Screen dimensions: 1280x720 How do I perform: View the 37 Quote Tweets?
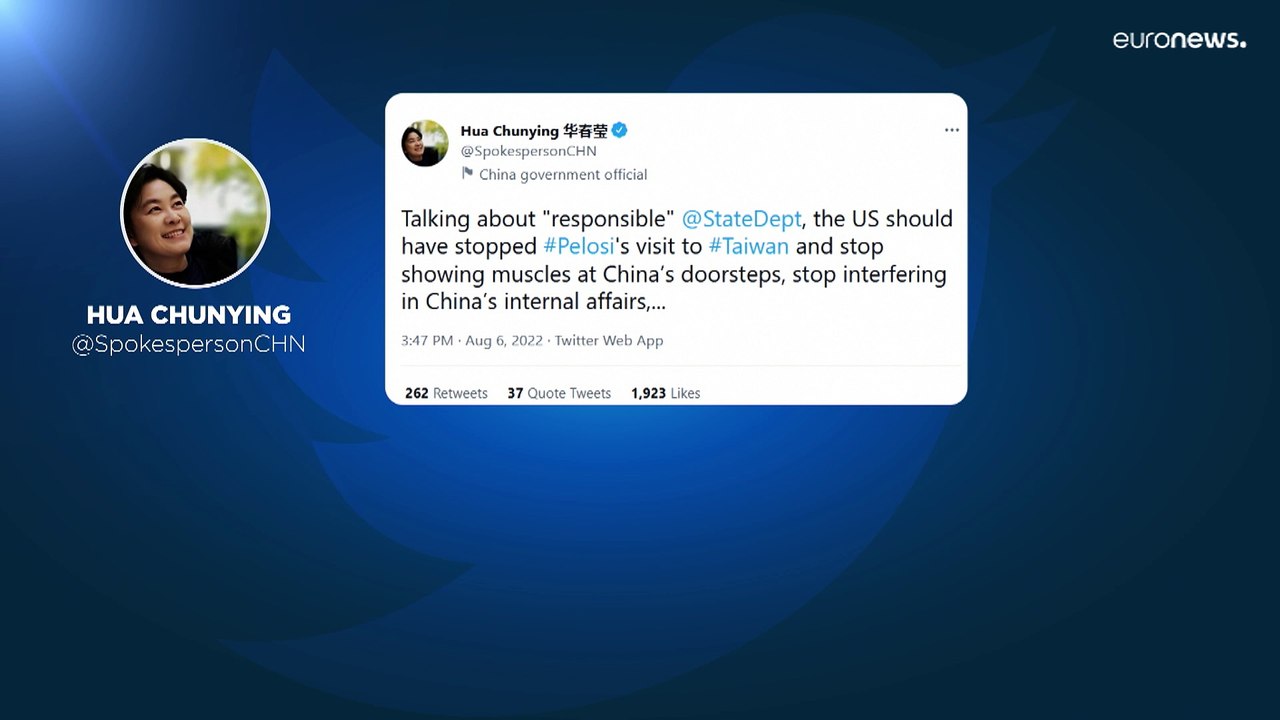559,393
